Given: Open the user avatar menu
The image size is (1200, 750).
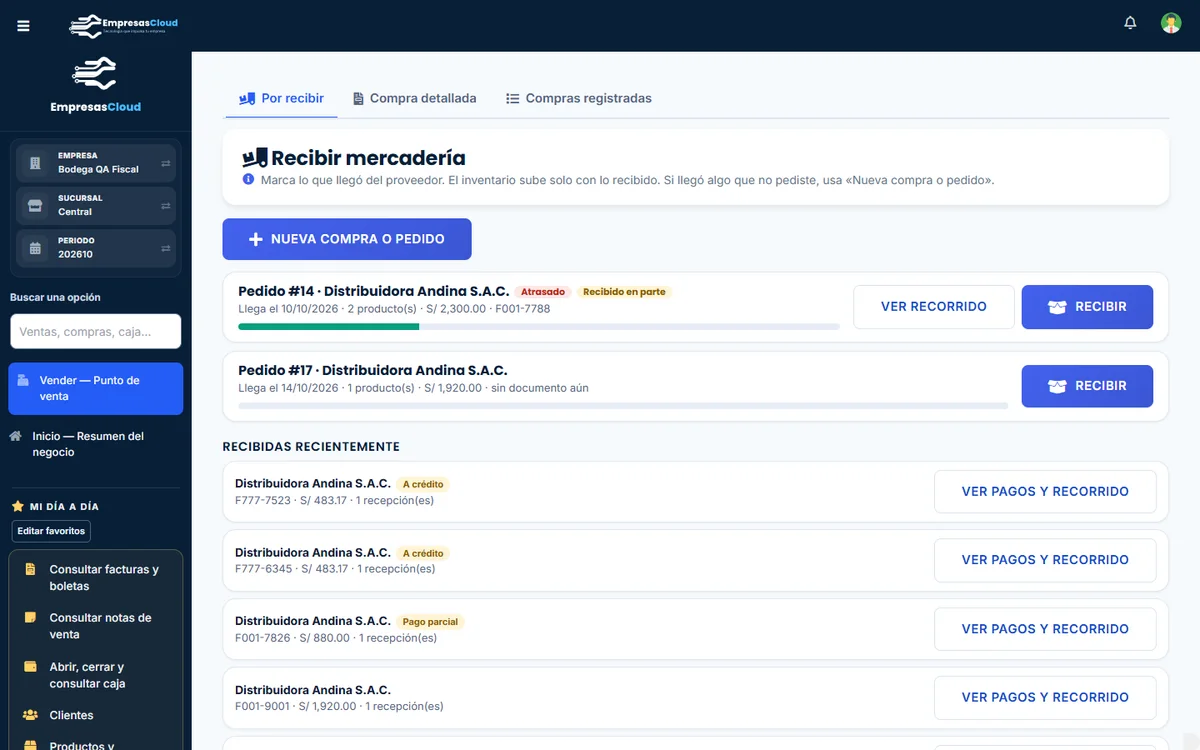Looking at the screenshot, I should [1171, 23].
